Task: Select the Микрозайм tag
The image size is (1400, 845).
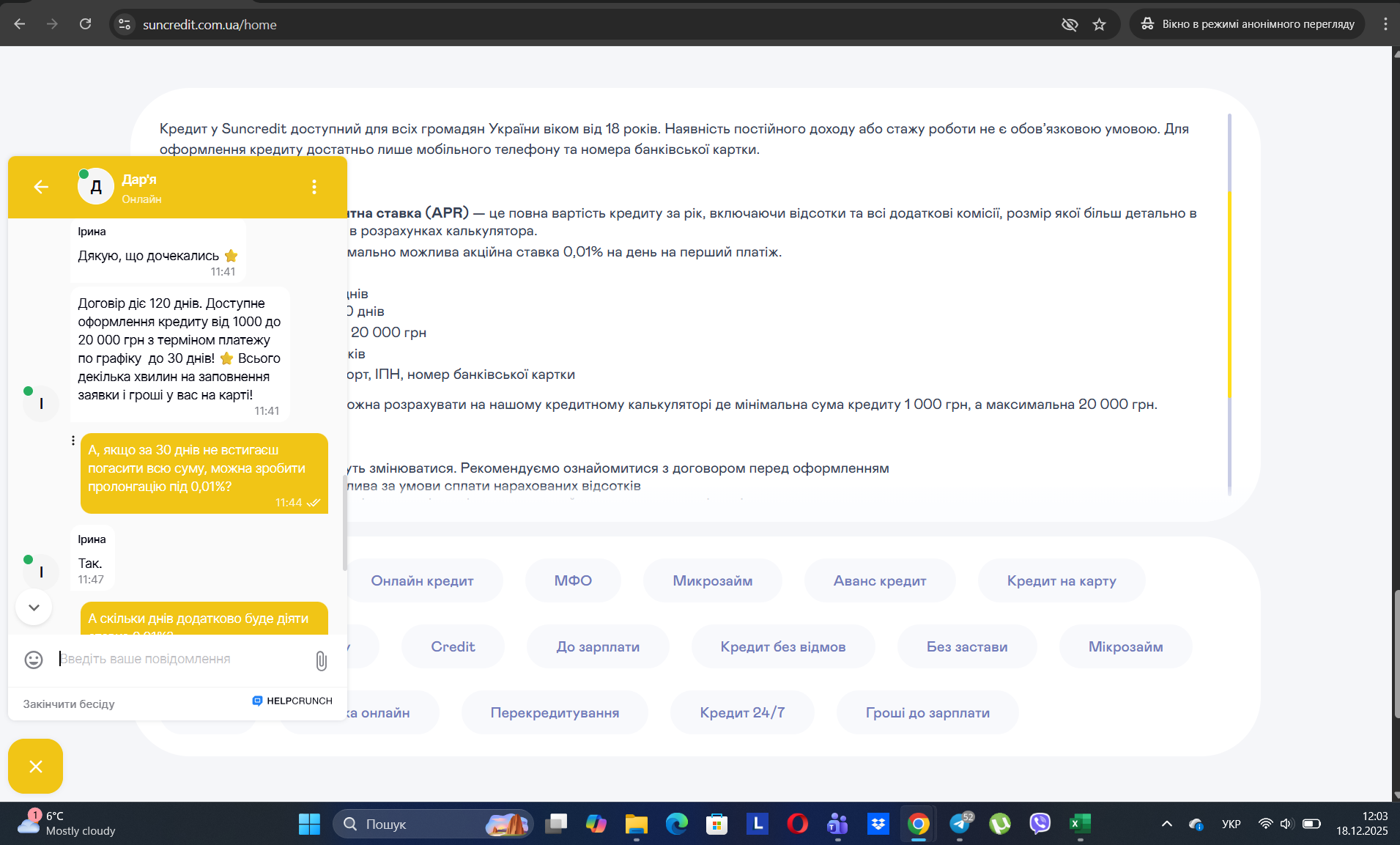Action: [x=713, y=580]
